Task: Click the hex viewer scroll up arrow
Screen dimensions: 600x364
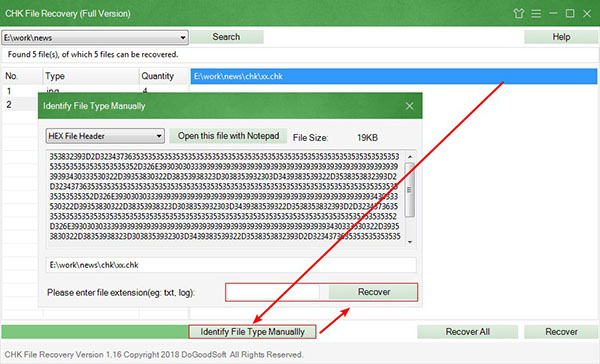Action: coord(410,157)
